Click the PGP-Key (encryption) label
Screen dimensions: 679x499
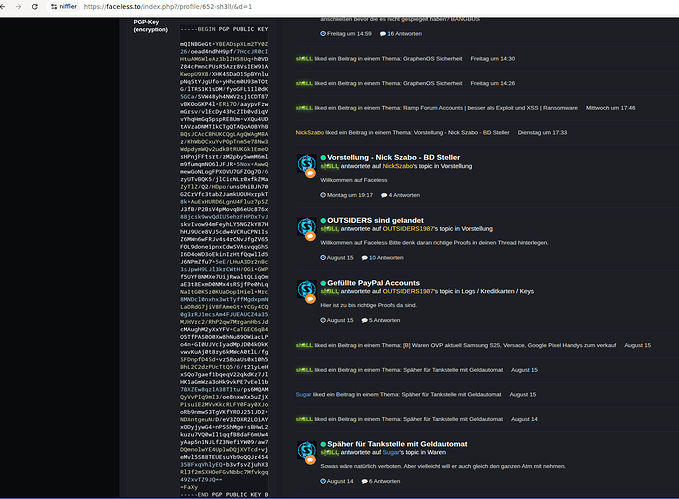pos(150,26)
